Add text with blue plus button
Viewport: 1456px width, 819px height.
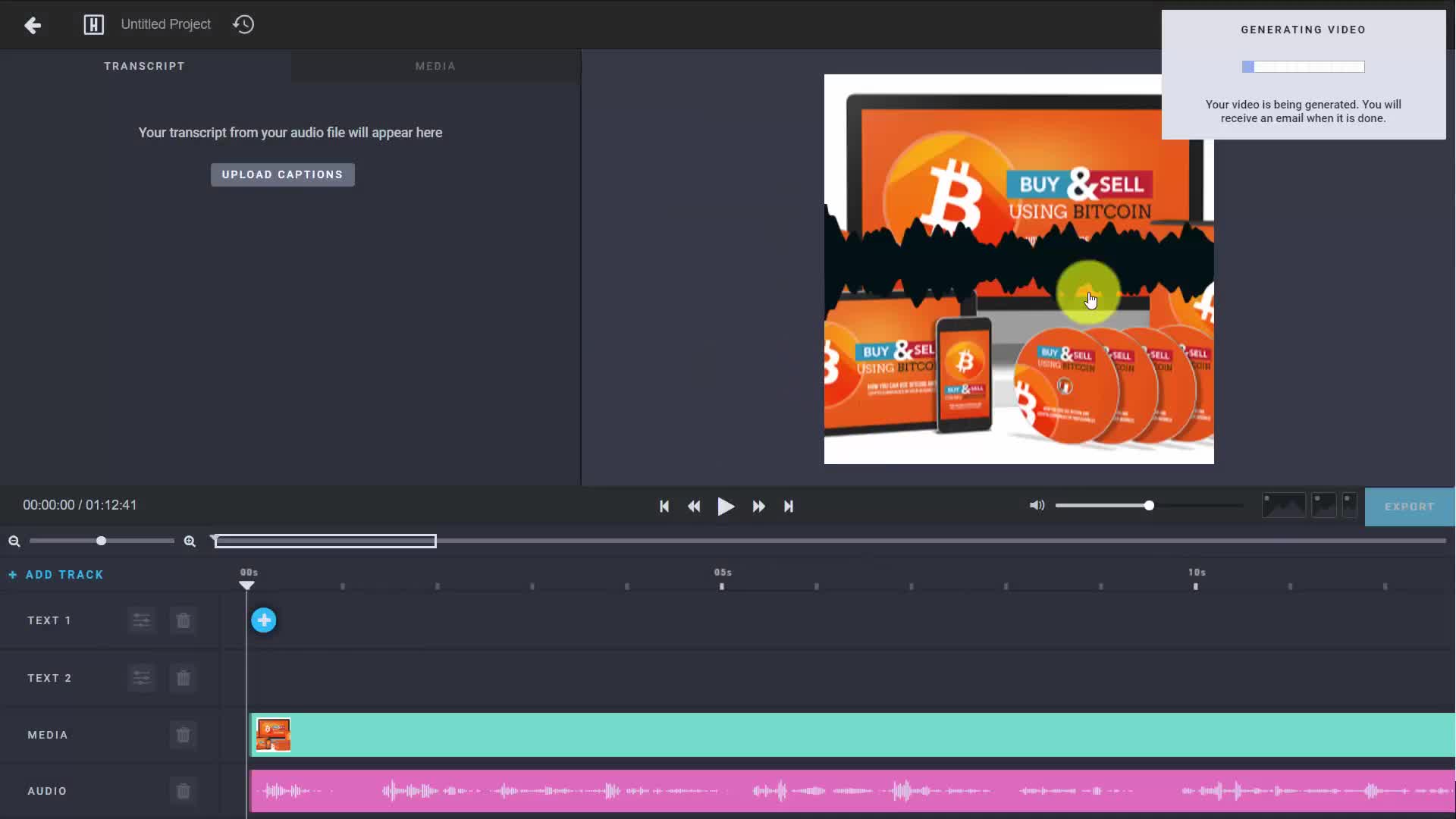tap(264, 620)
